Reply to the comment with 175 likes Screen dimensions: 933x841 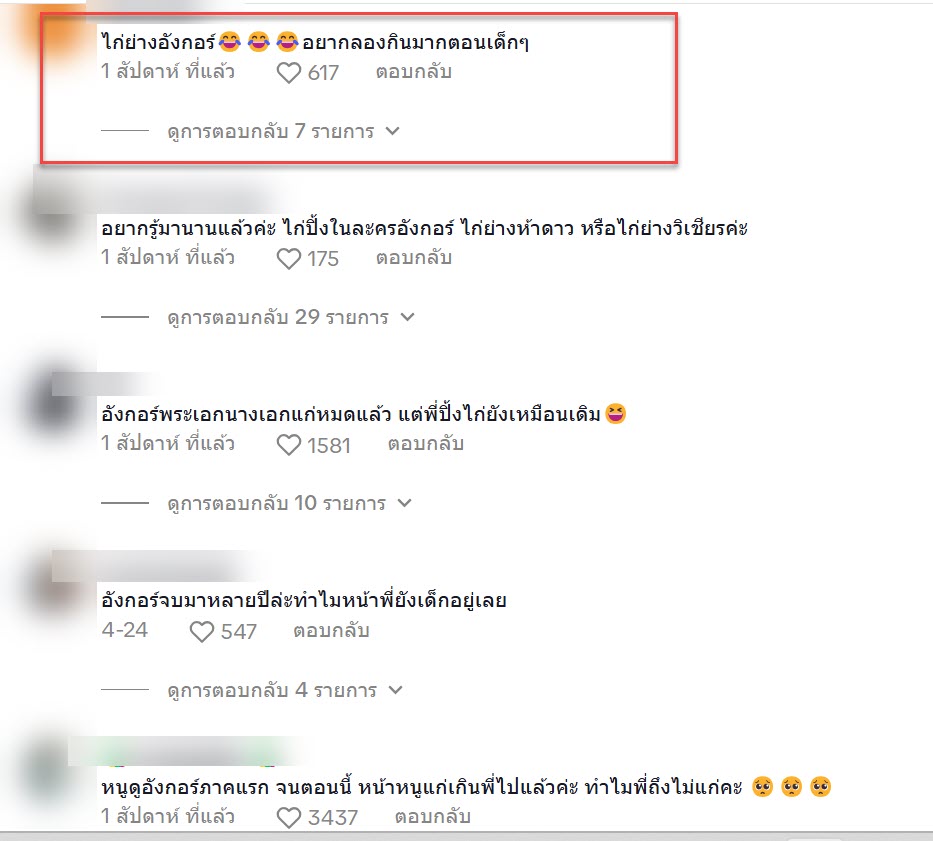coord(414,258)
